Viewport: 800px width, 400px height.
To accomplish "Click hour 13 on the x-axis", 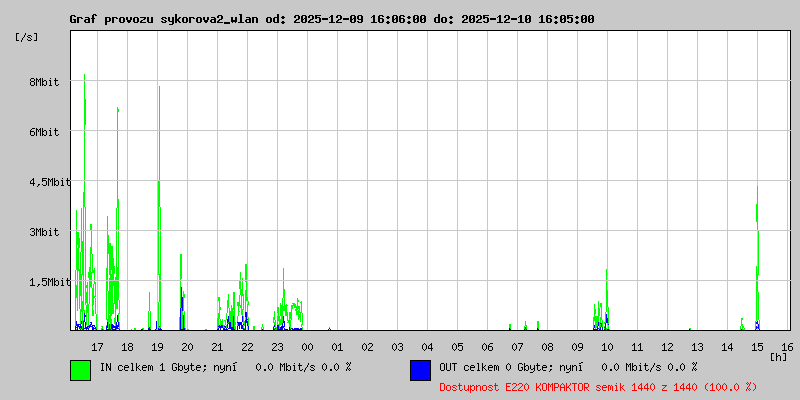I will pos(697,347).
